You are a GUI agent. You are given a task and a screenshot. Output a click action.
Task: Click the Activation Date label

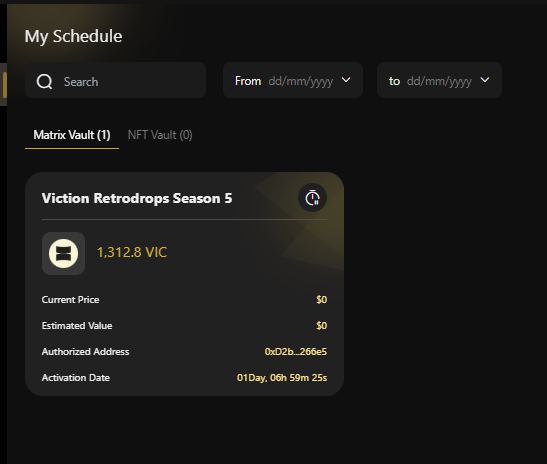(76, 377)
